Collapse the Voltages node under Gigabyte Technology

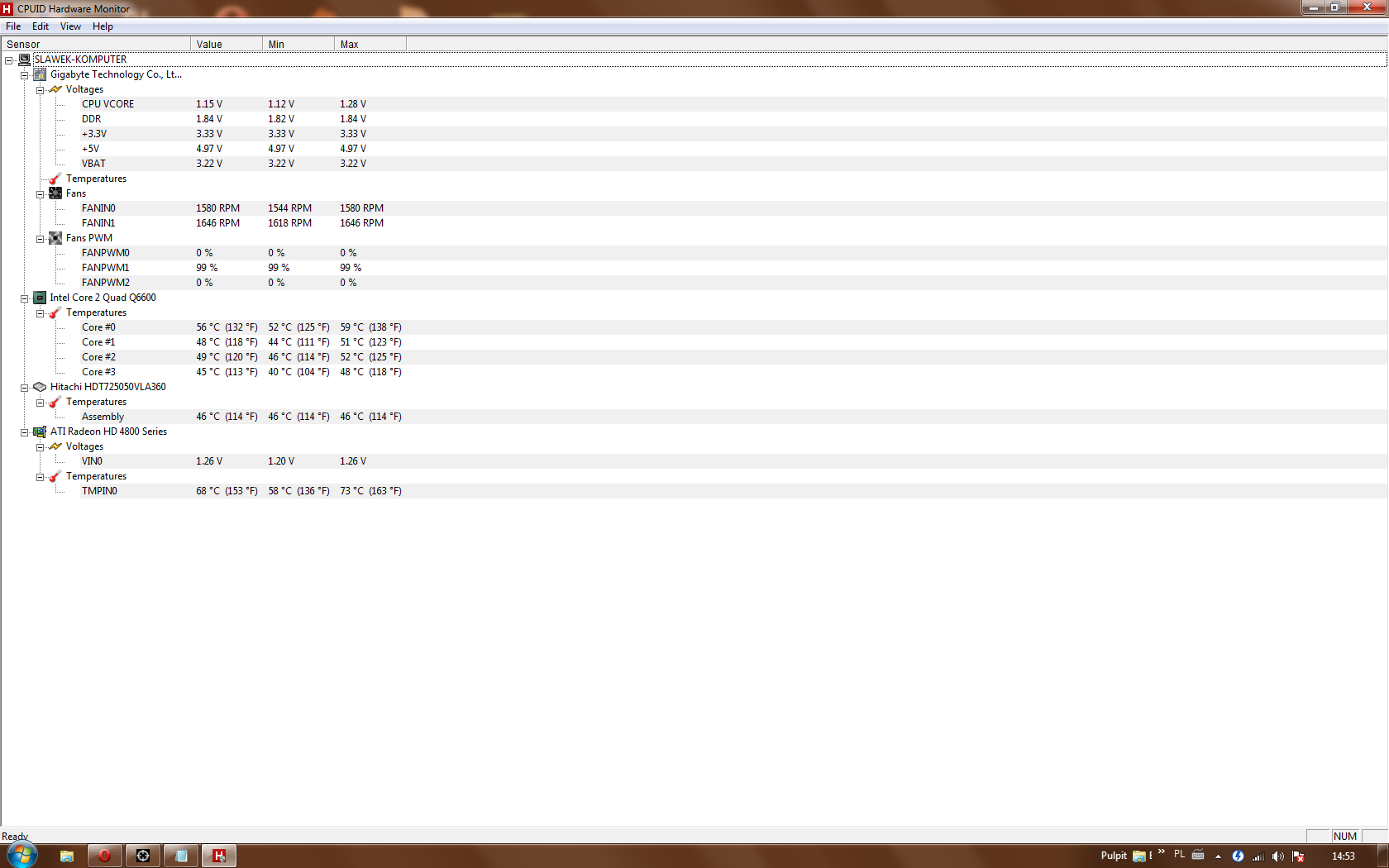pos(40,90)
